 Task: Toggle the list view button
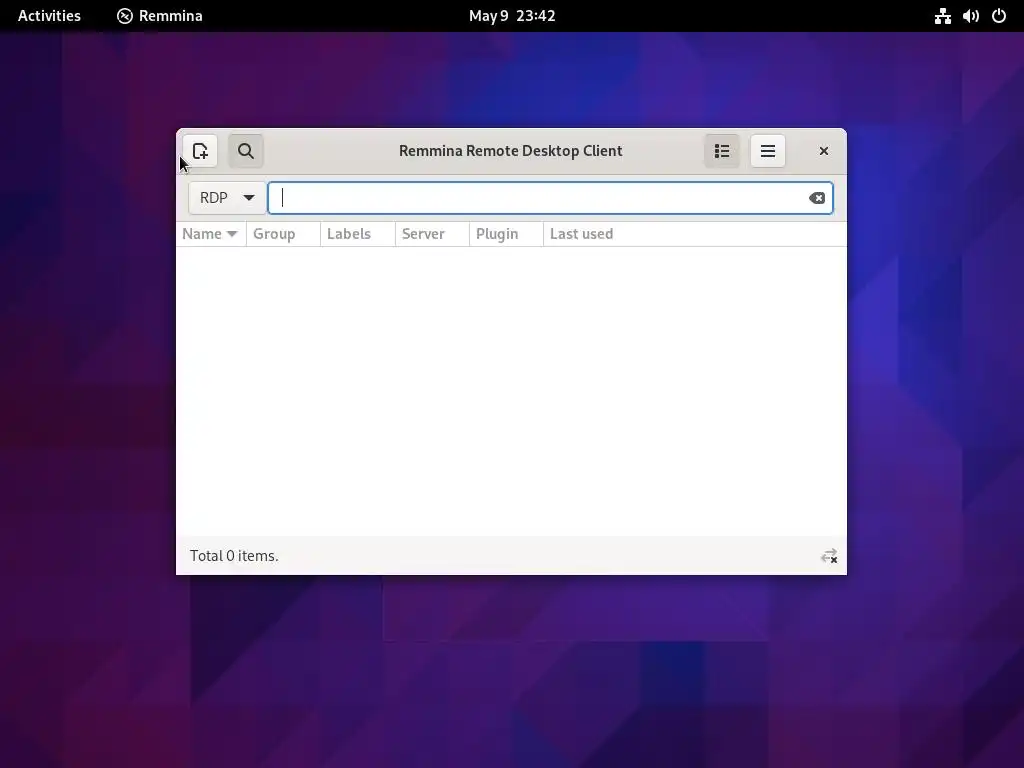click(x=722, y=151)
